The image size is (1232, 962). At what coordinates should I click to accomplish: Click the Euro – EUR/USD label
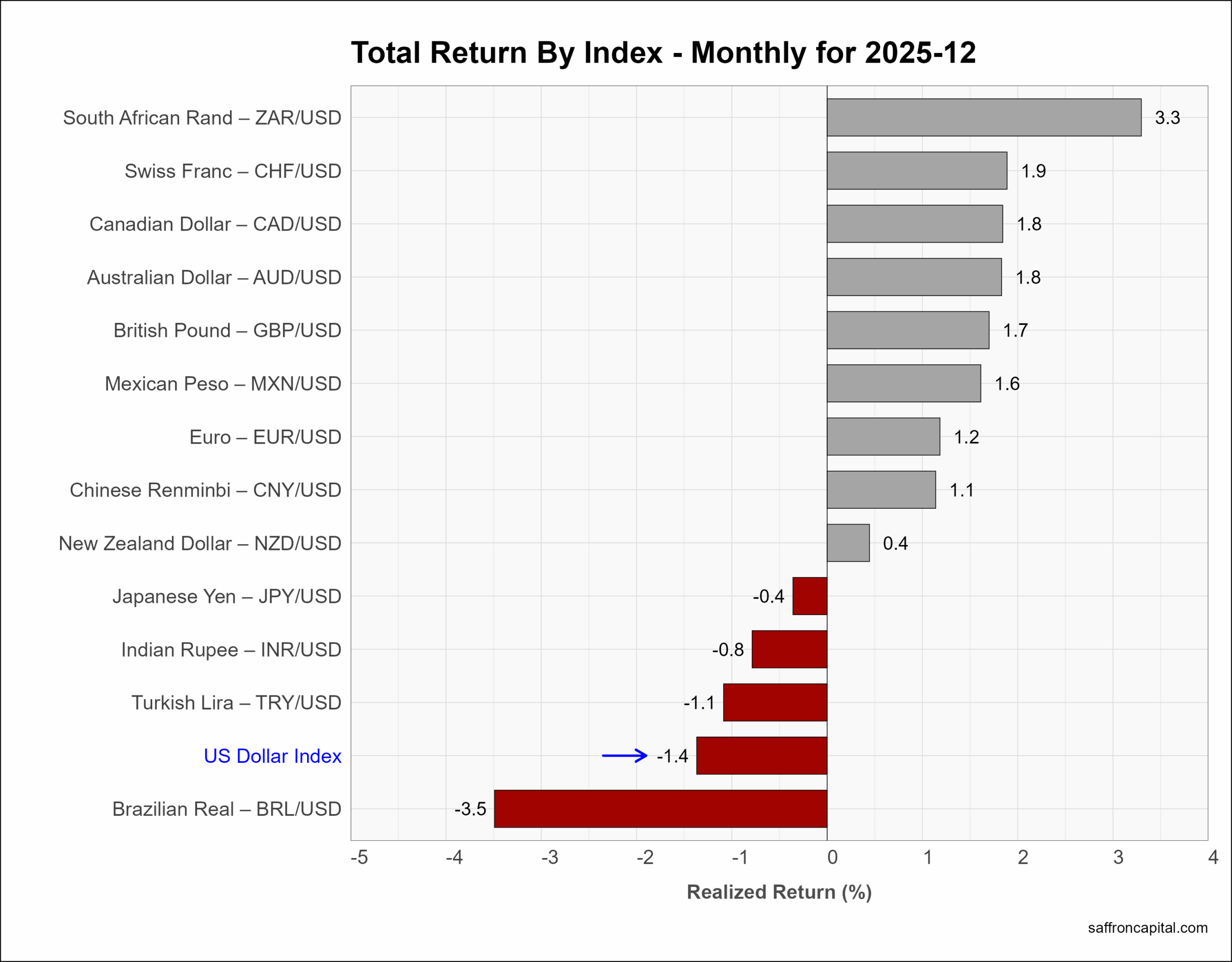265,436
